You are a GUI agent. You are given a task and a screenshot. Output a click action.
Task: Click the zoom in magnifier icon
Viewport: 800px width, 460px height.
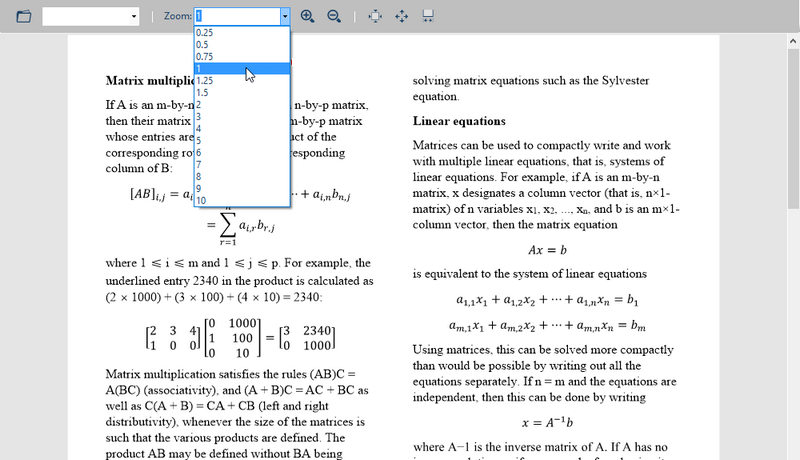pyautogui.click(x=307, y=16)
